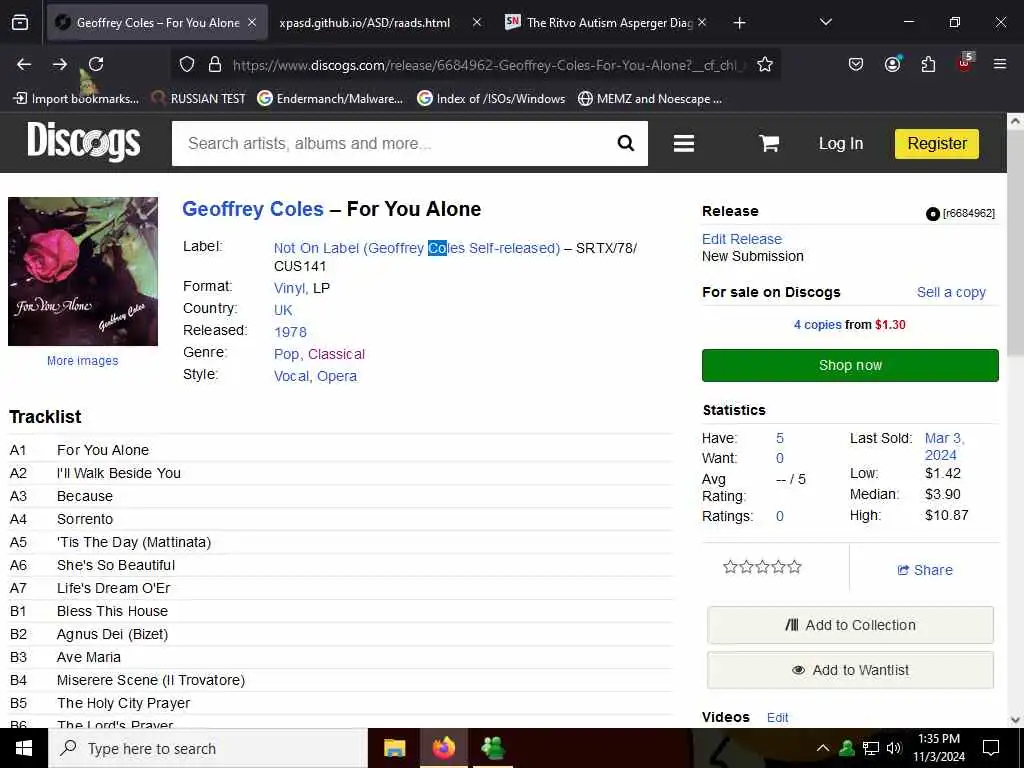This screenshot has height=768, width=1024.
Task: Click the Discogs logo
Action: pyautogui.click(x=84, y=141)
